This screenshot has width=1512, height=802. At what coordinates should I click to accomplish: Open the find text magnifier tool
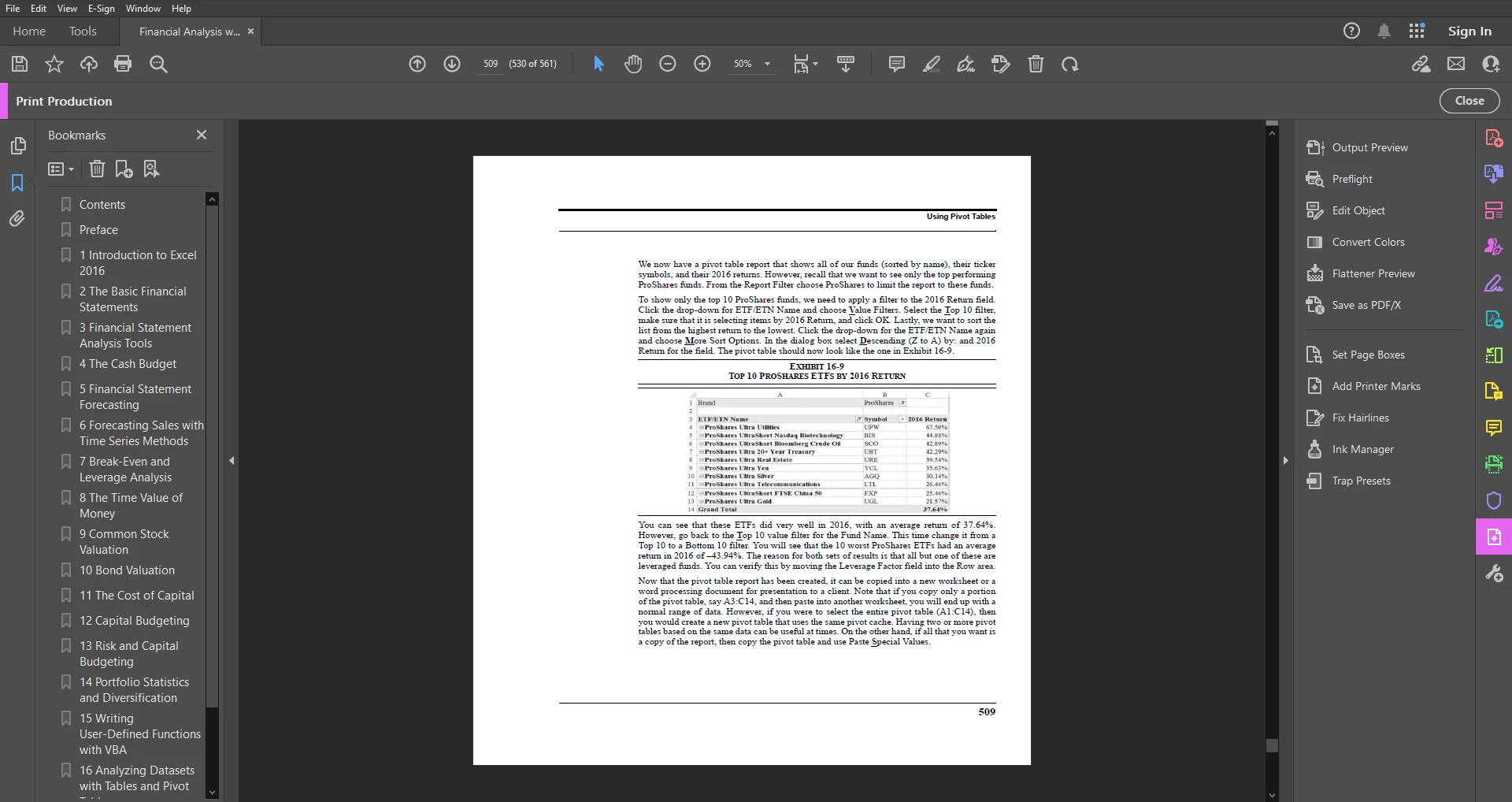tap(158, 64)
